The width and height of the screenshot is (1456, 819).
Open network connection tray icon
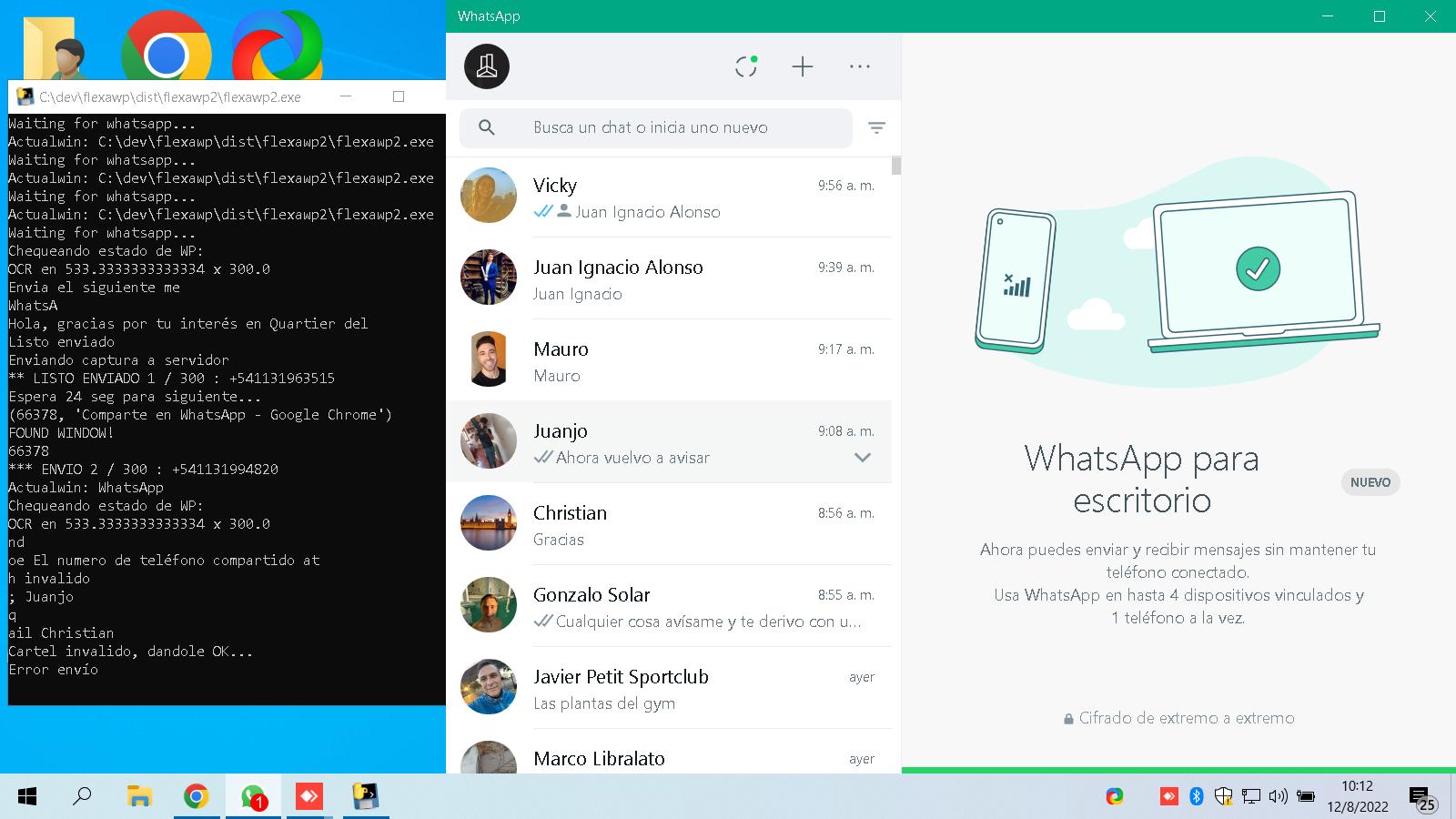(1251, 797)
